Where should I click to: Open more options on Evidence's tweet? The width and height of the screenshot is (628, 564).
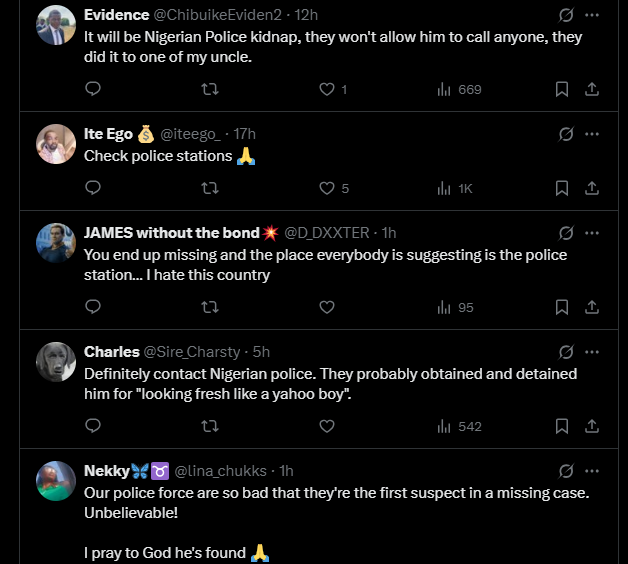pyautogui.click(x=592, y=15)
